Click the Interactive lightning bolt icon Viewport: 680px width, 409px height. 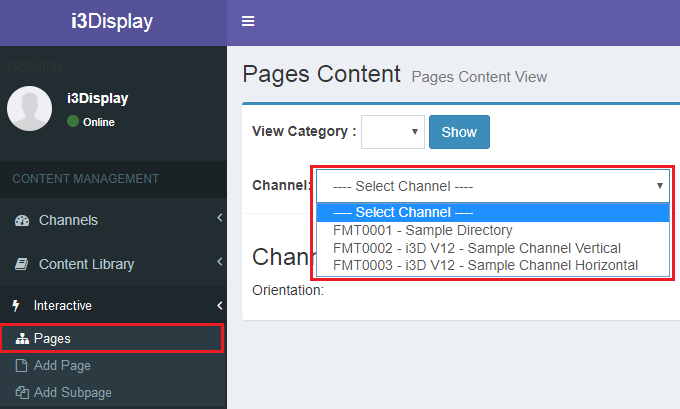[x=16, y=305]
